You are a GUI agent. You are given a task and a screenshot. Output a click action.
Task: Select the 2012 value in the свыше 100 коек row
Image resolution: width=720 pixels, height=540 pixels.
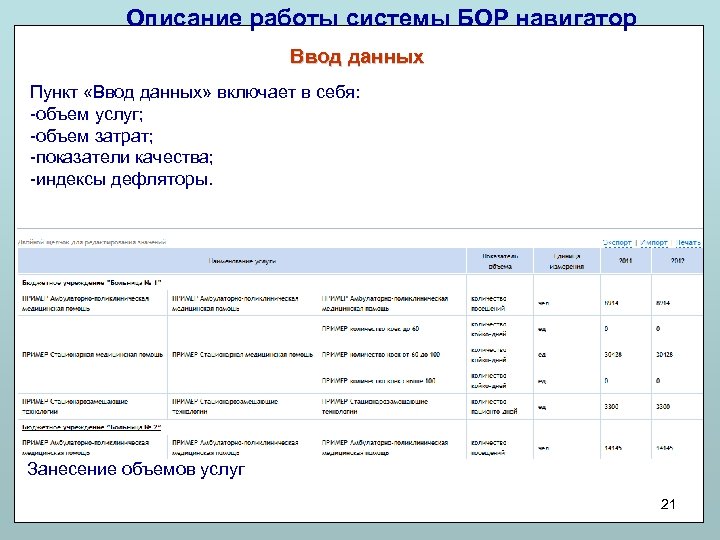click(x=658, y=381)
